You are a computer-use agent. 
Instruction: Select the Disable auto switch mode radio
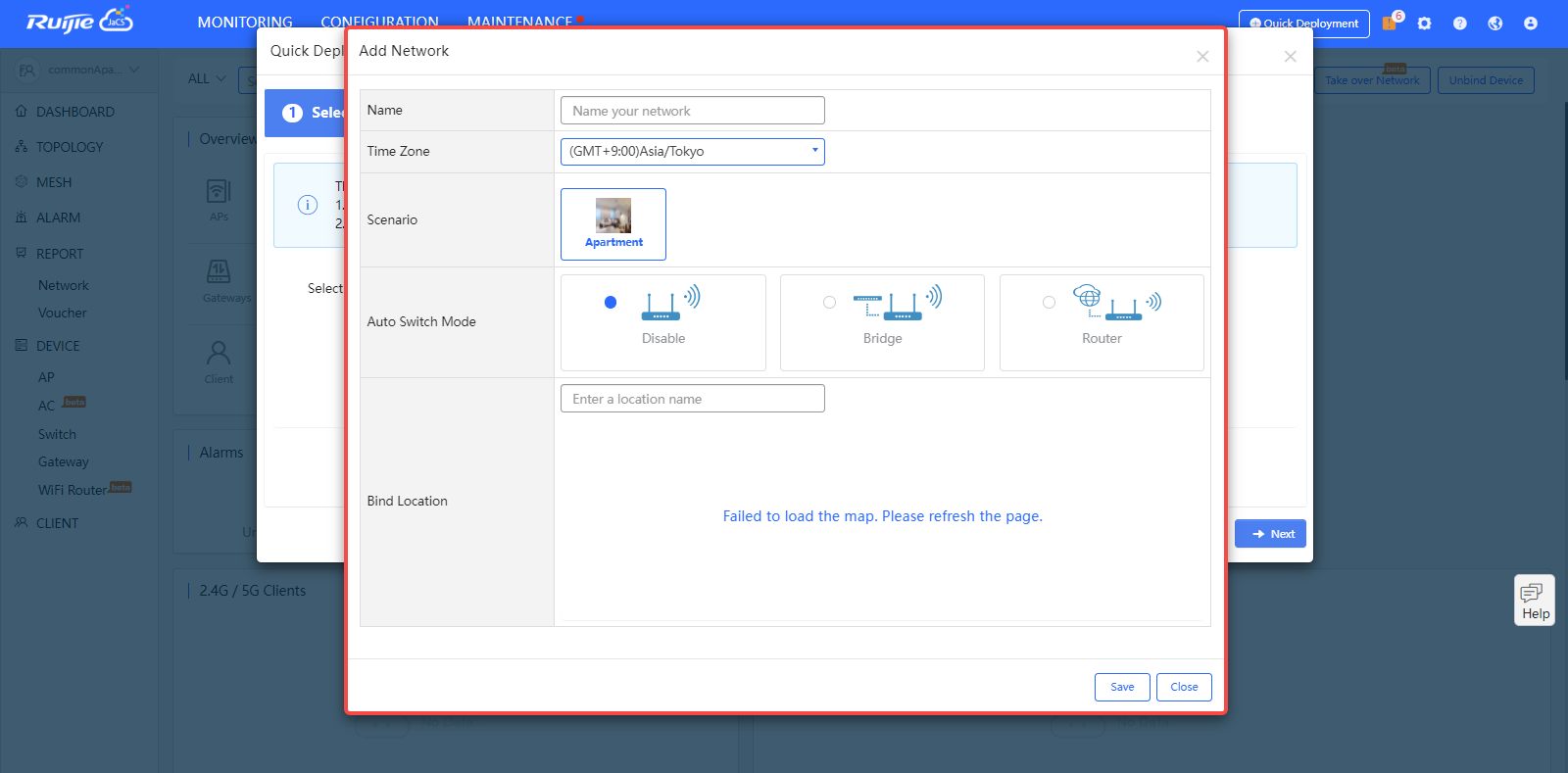coord(611,303)
